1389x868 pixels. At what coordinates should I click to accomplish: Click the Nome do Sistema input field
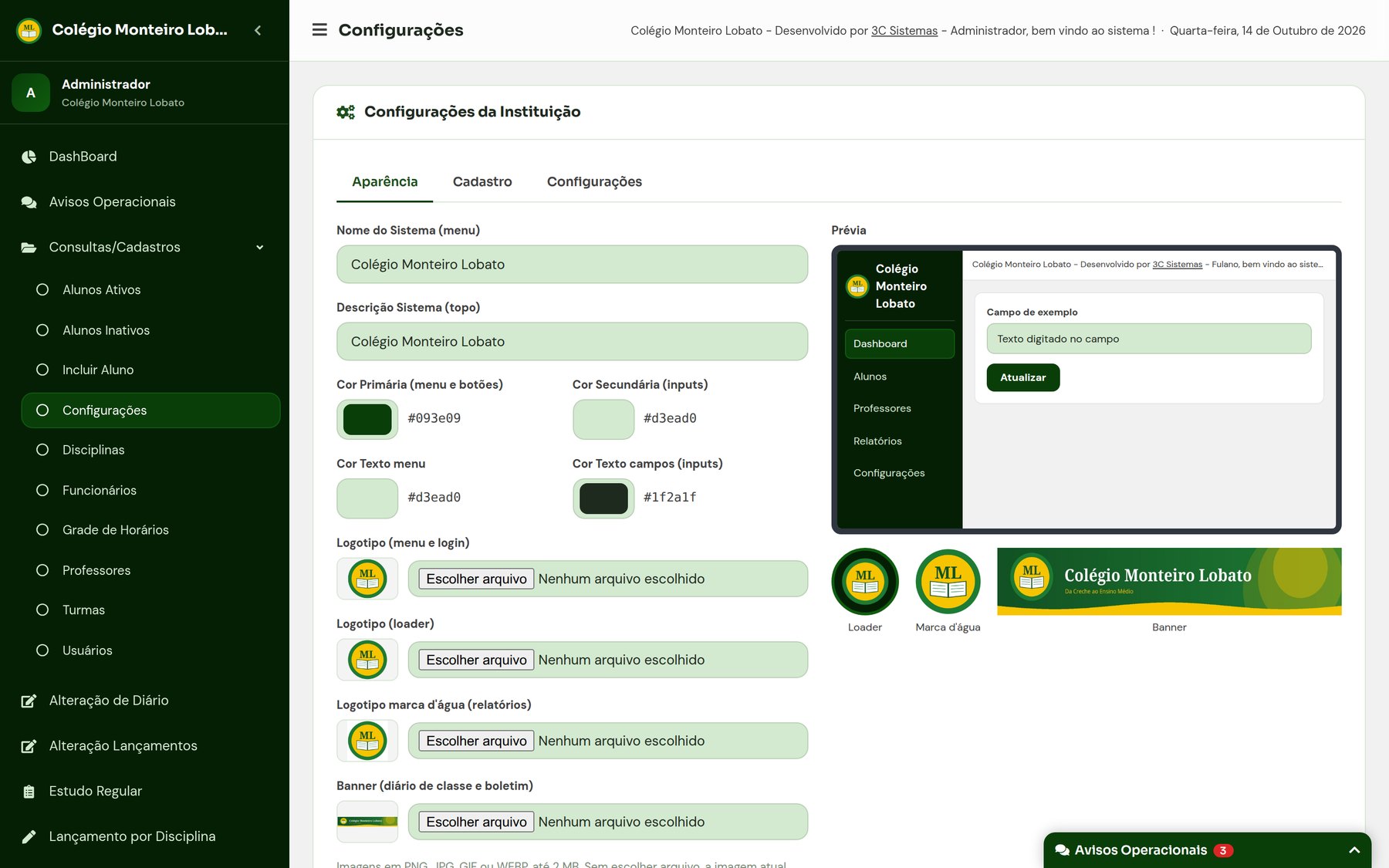coord(572,265)
